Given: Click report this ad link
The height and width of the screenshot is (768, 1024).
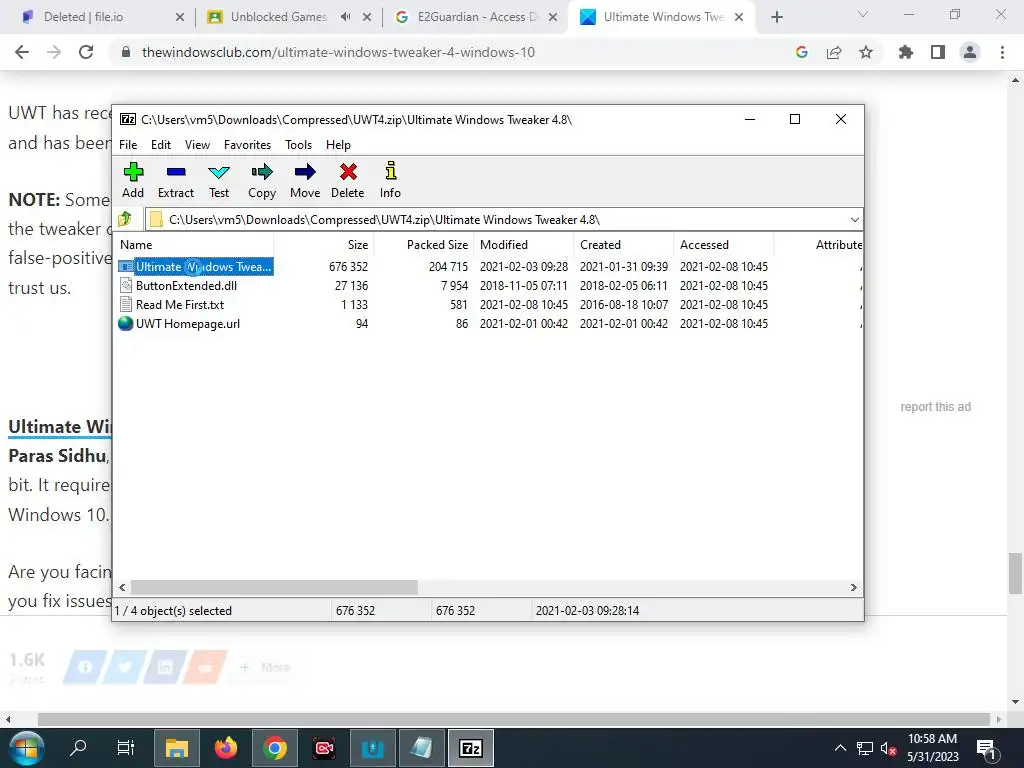Looking at the screenshot, I should [x=935, y=407].
